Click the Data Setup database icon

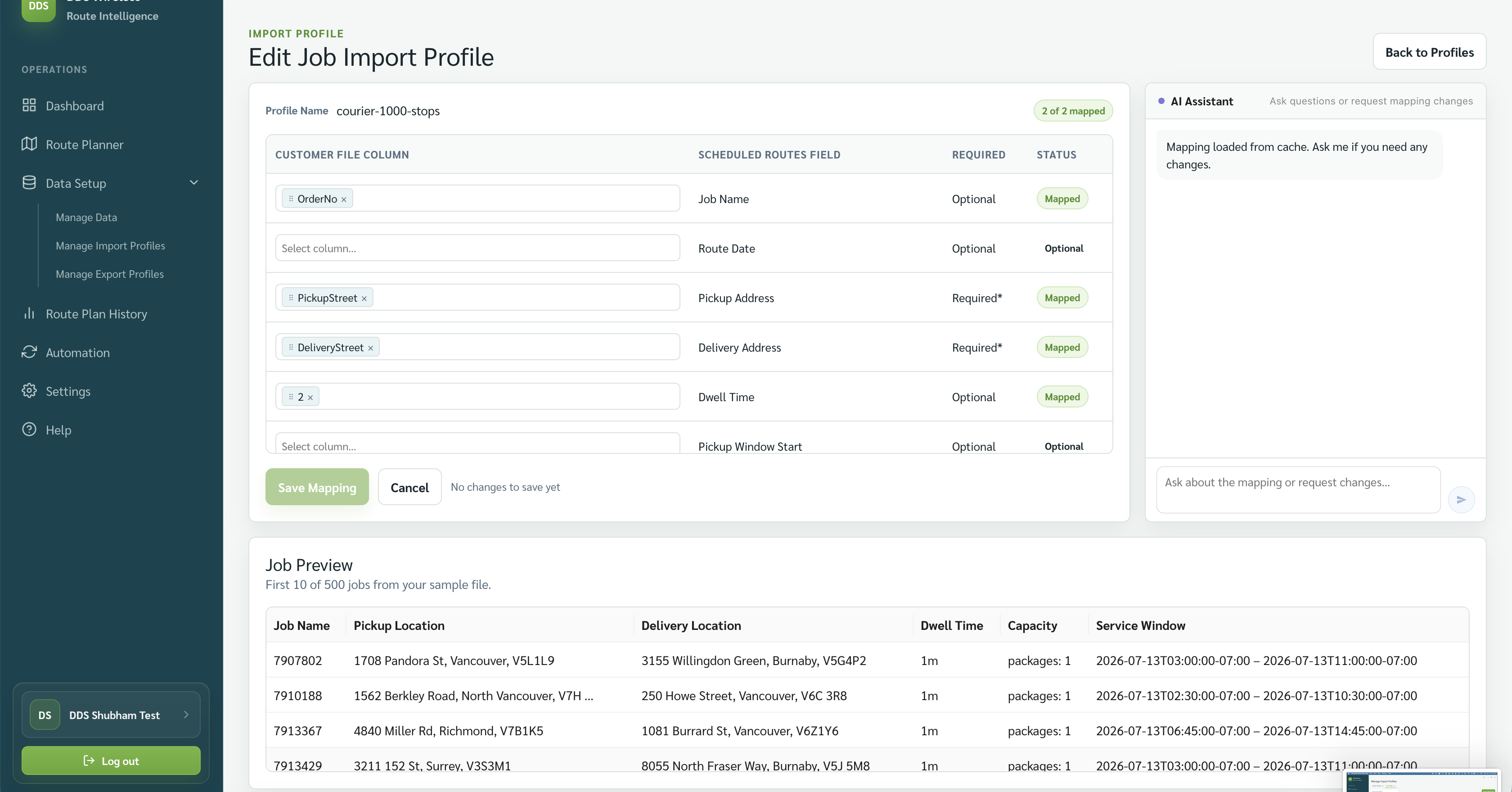[29, 183]
